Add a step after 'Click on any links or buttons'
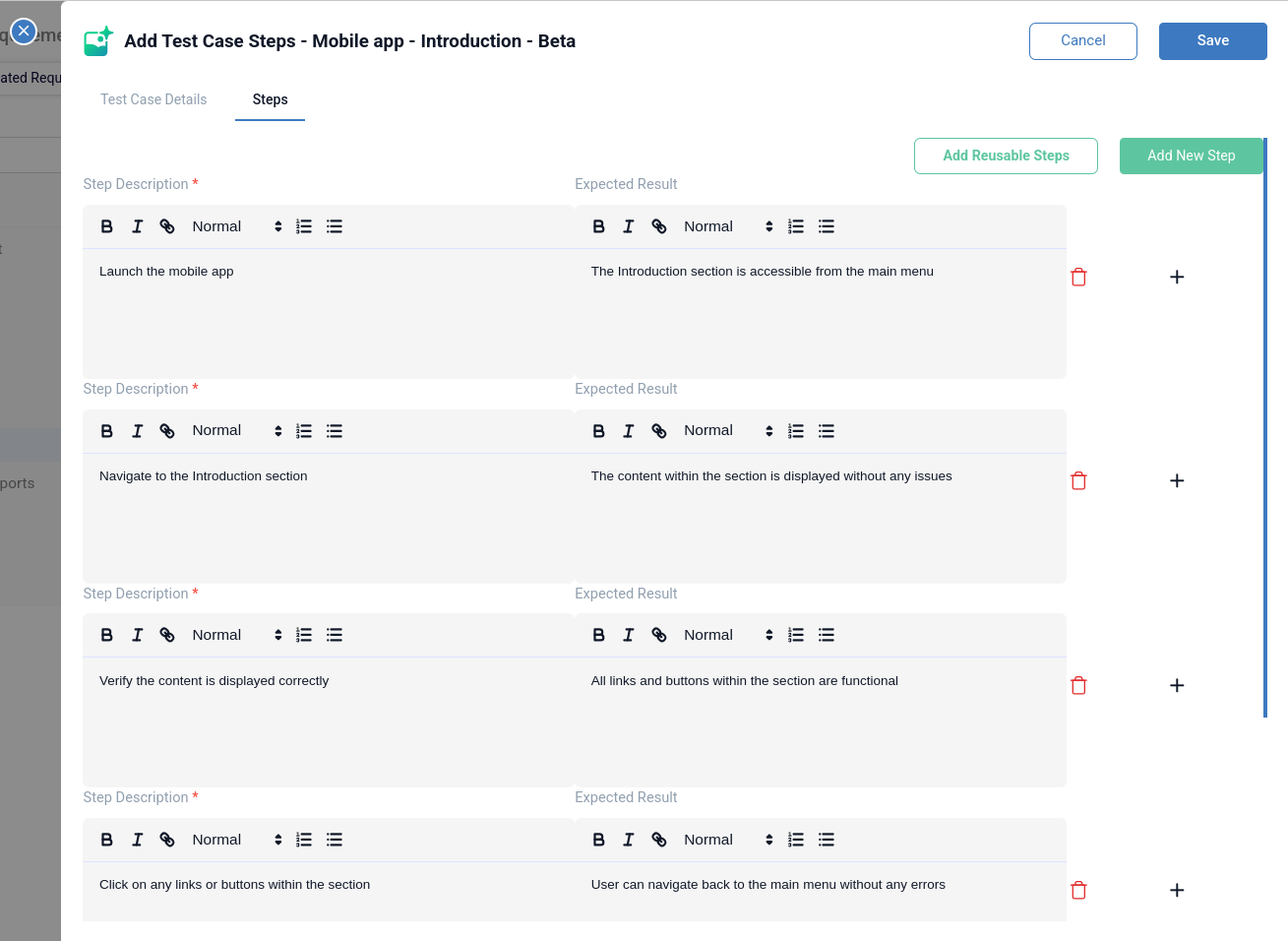The width and height of the screenshot is (1288, 941). point(1177,891)
